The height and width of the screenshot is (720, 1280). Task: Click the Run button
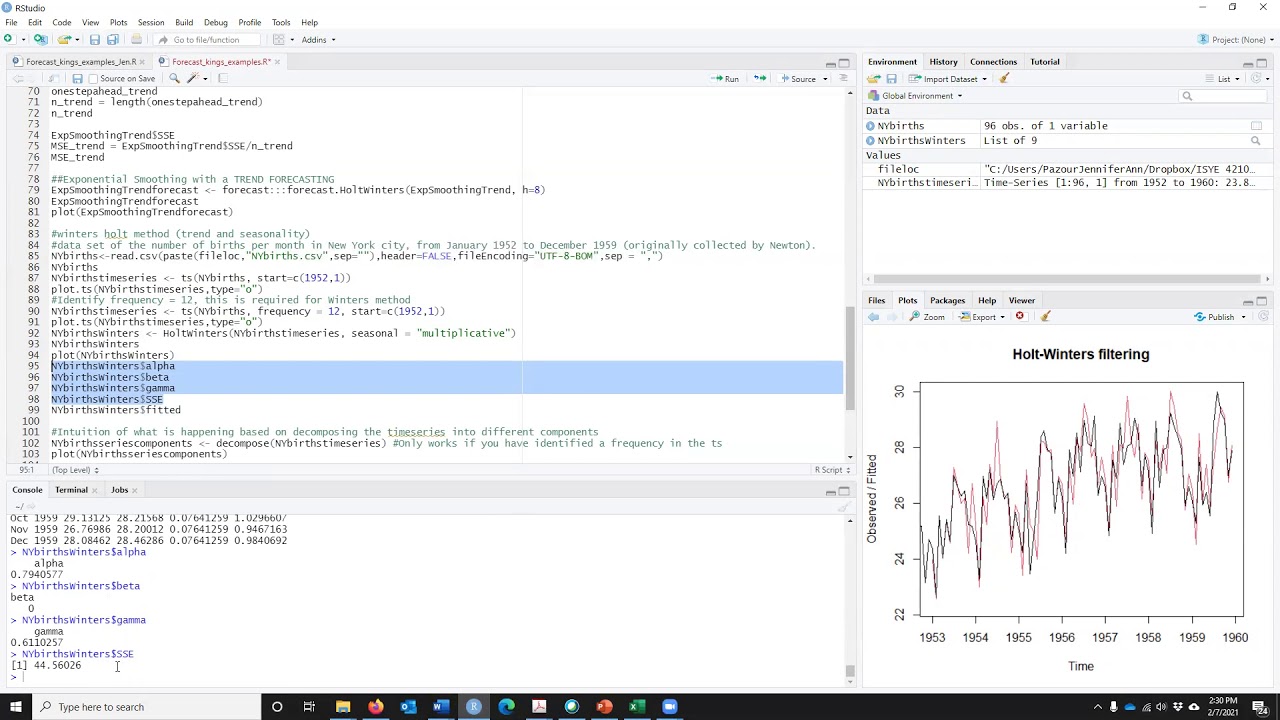click(x=725, y=79)
